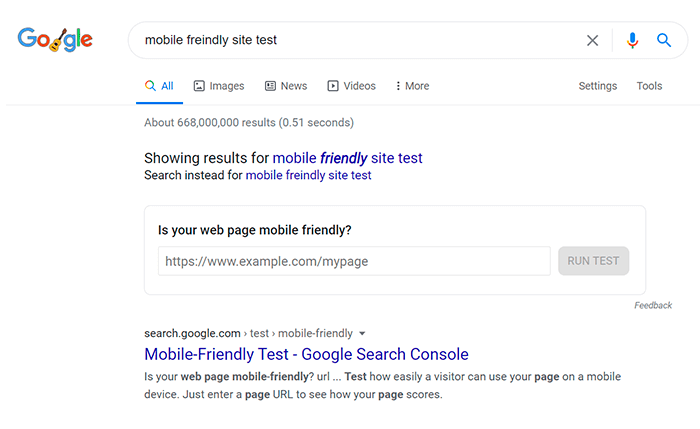Open the News tab
This screenshot has height=429, width=700.
286,86
